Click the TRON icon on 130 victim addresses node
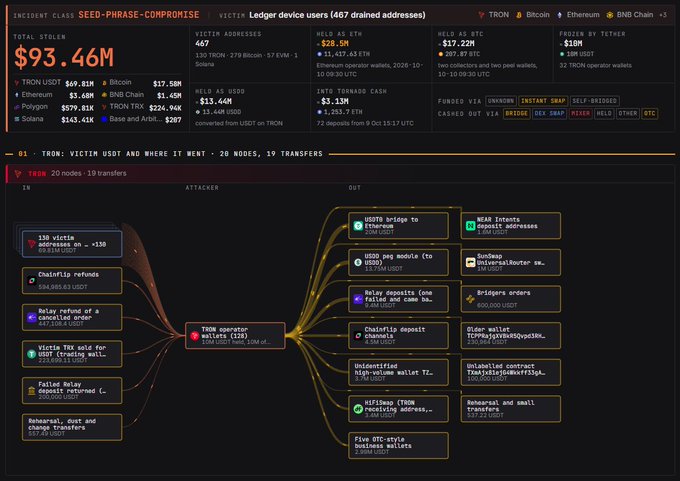This screenshot has width=680, height=481. [x=32, y=244]
